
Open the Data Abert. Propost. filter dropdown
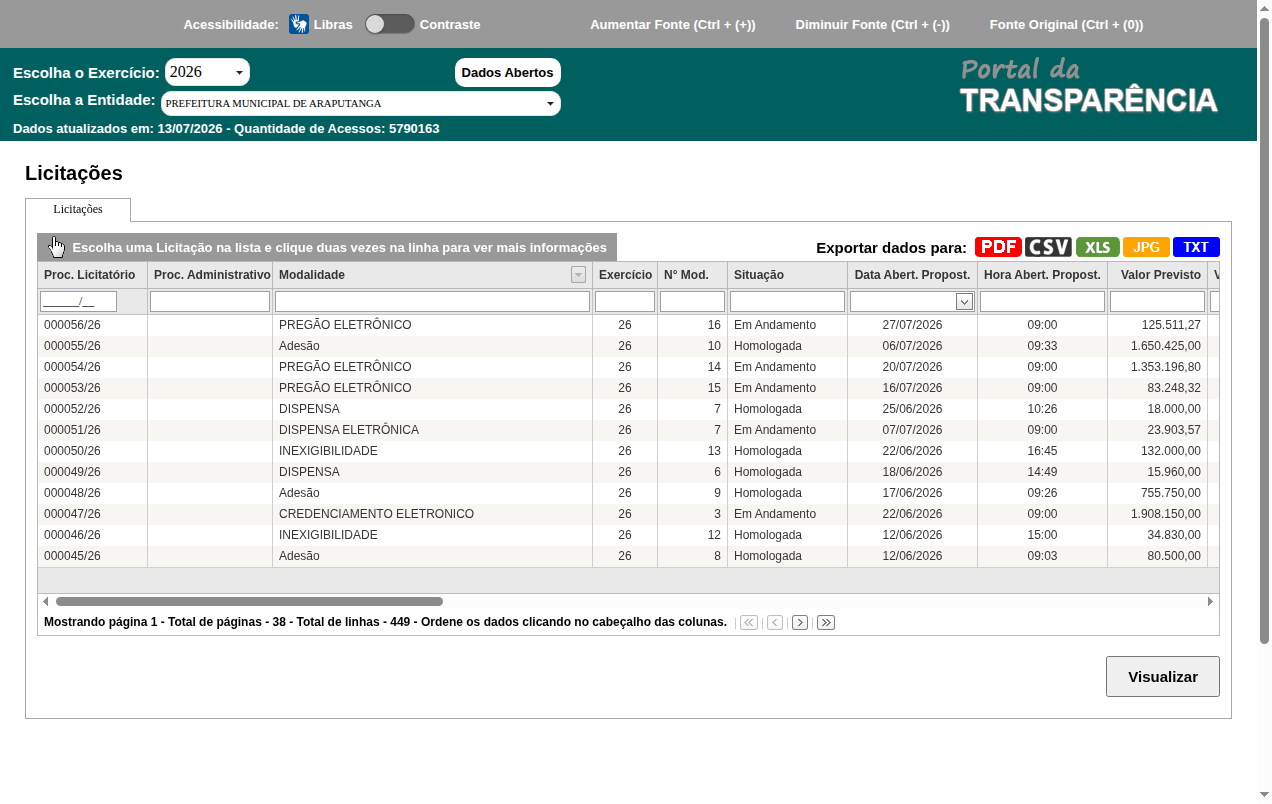tap(964, 301)
